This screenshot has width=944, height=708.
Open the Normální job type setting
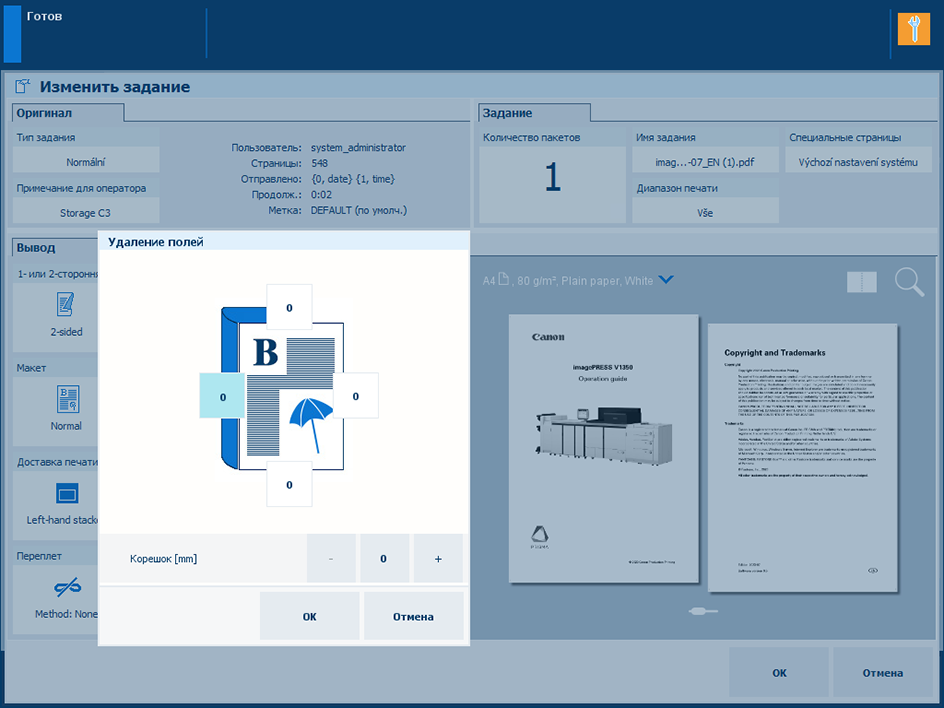click(x=86, y=161)
